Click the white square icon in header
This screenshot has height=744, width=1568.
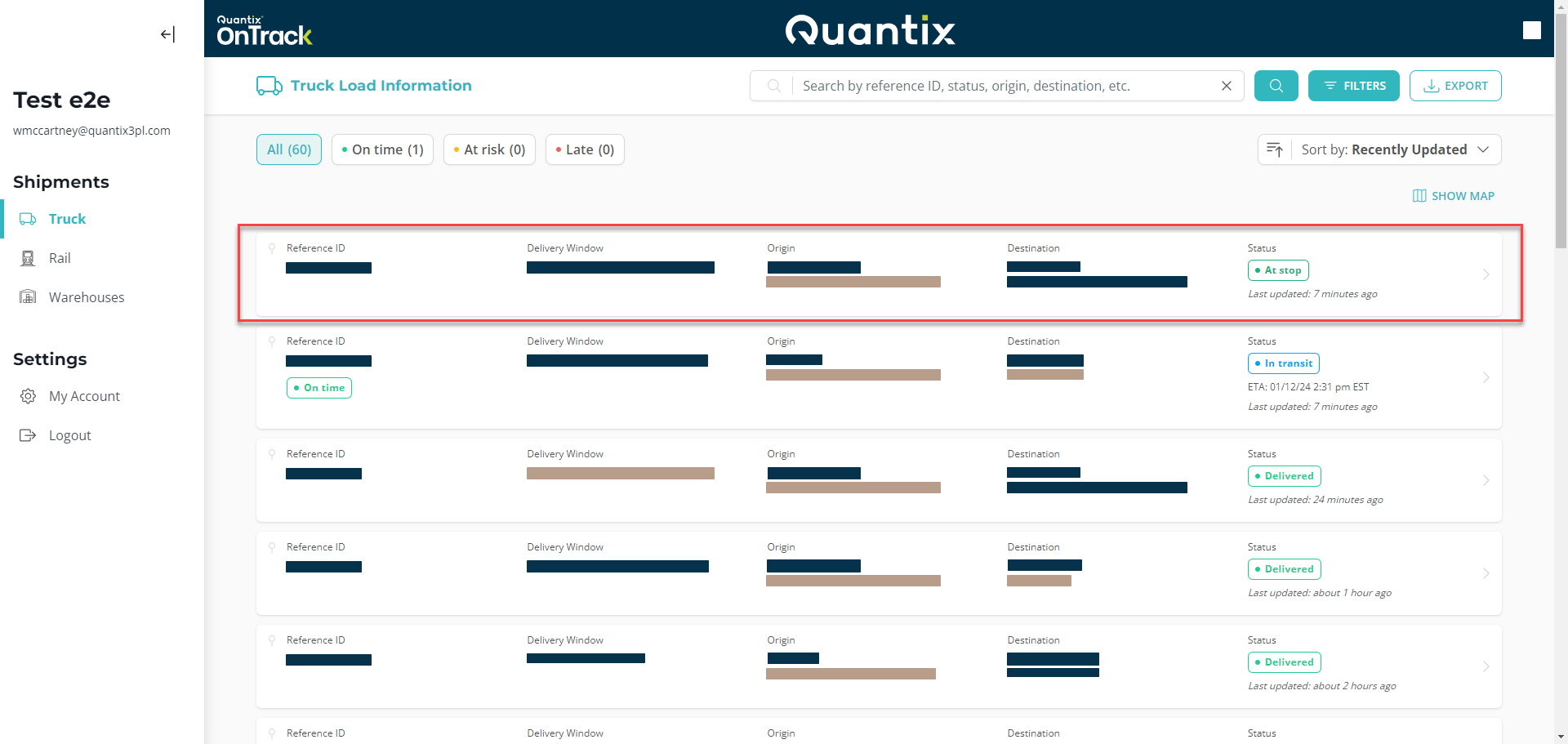tap(1531, 30)
